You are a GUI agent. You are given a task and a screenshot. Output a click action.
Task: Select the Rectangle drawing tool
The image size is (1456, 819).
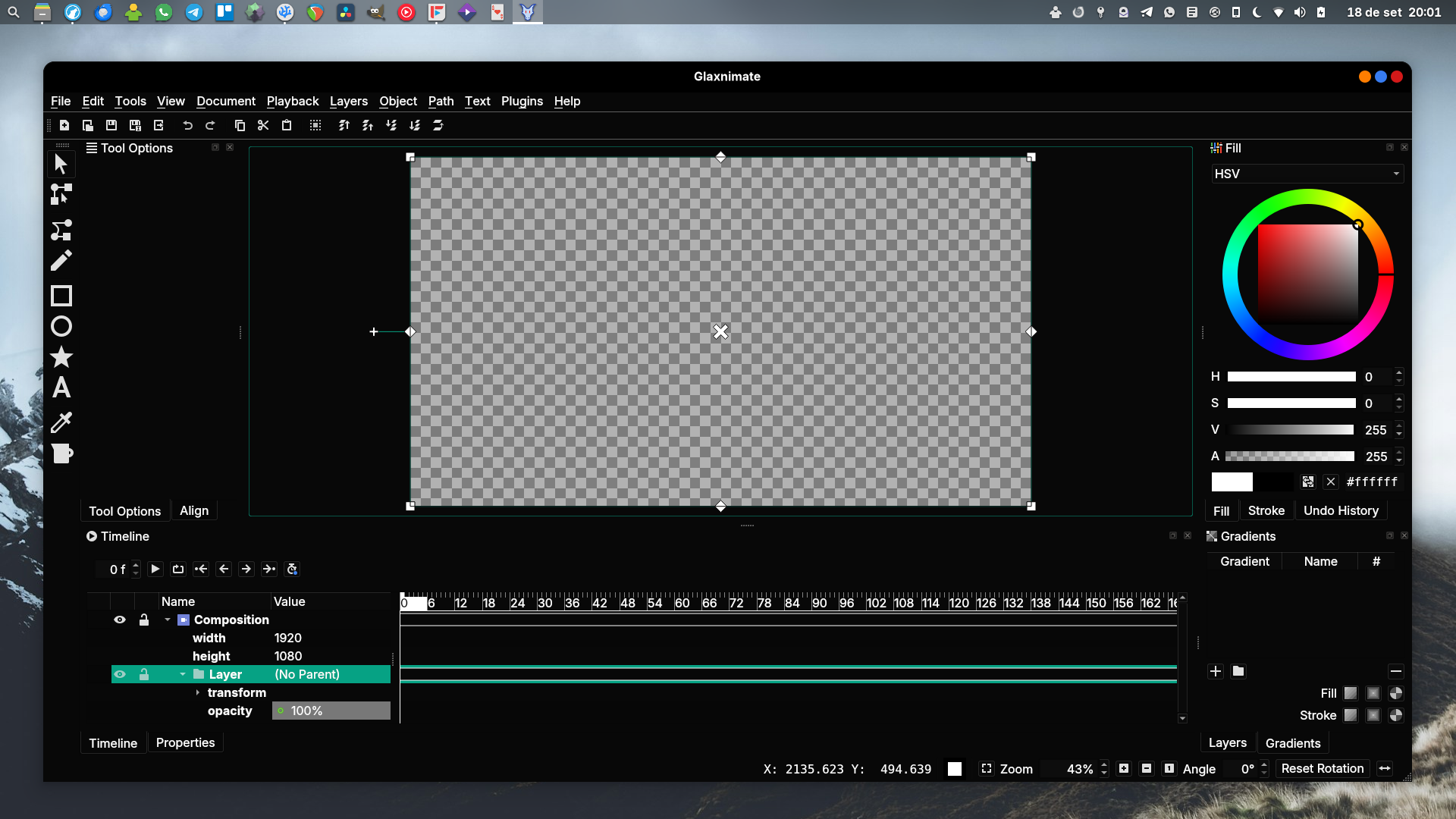61,296
